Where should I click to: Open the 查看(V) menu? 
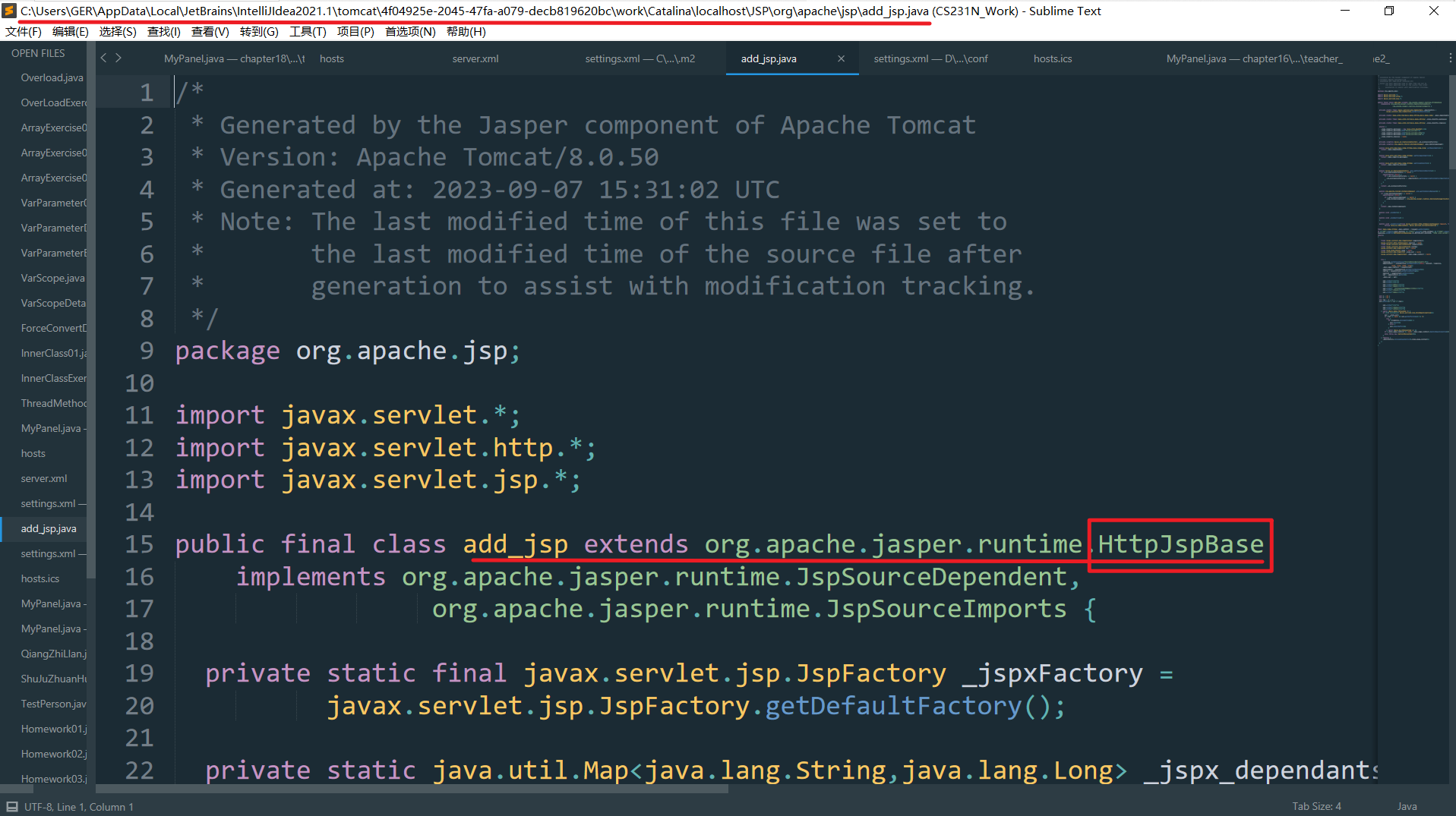tap(210, 31)
